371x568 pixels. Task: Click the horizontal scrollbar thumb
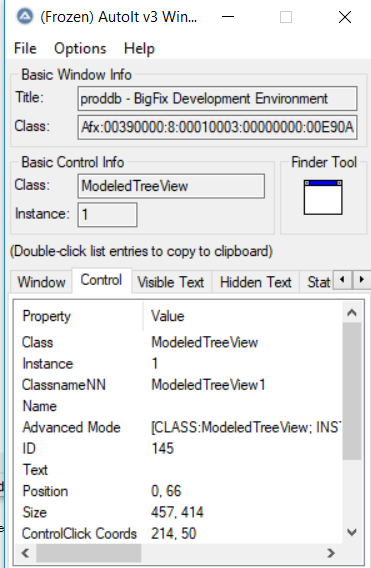click(88, 553)
